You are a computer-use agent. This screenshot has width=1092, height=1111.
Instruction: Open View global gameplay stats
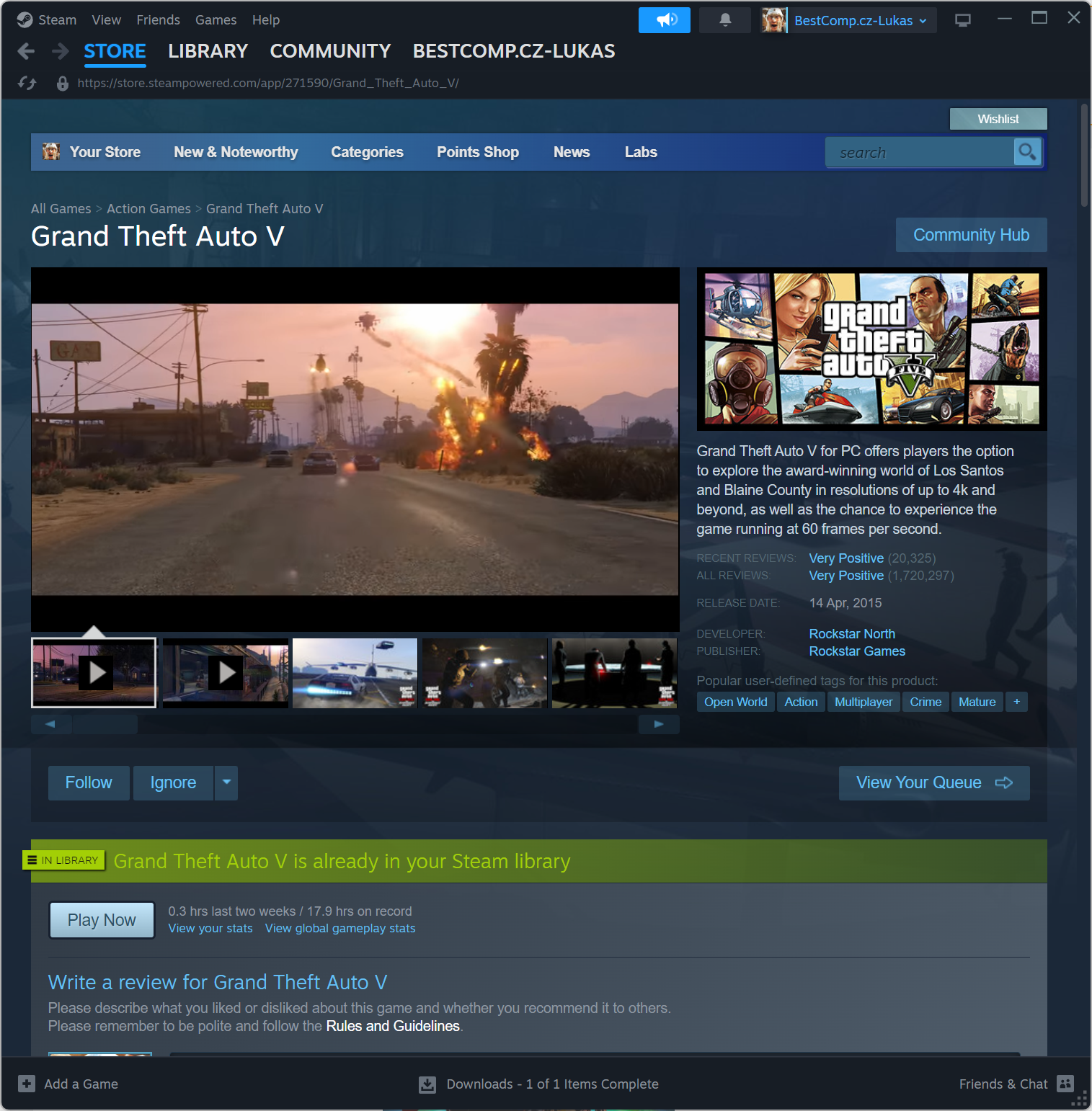[x=340, y=928]
